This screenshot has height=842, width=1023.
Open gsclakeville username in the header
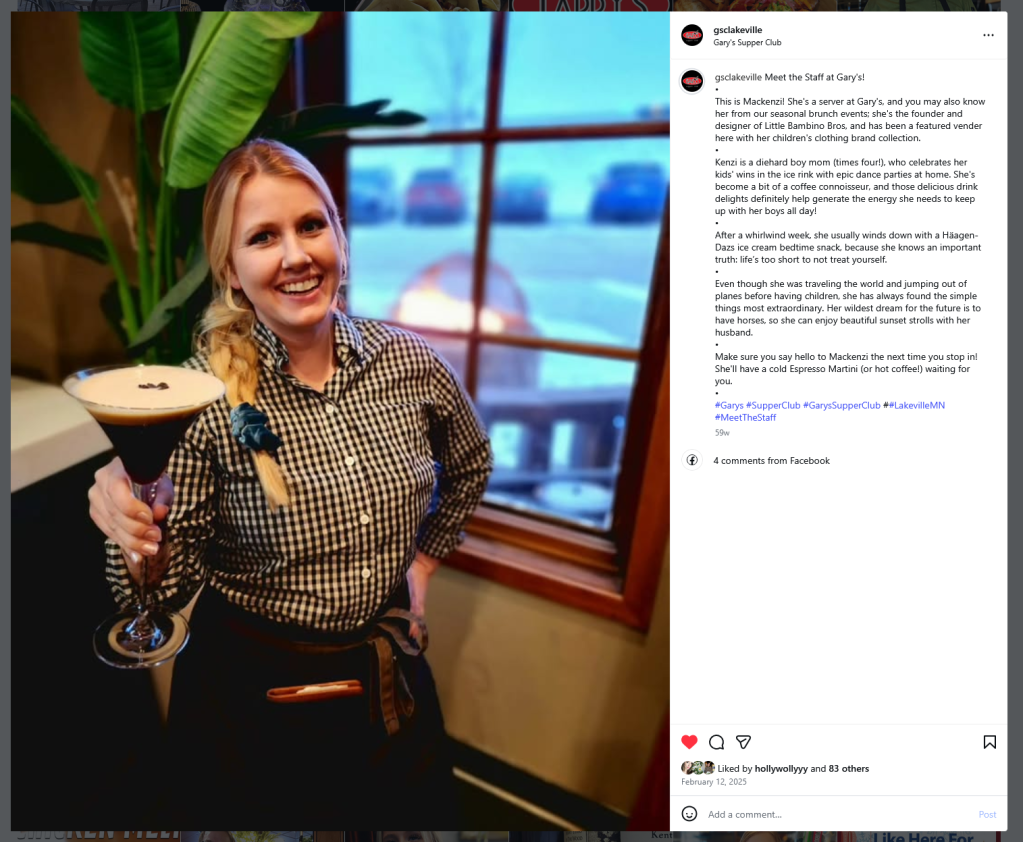click(737, 30)
